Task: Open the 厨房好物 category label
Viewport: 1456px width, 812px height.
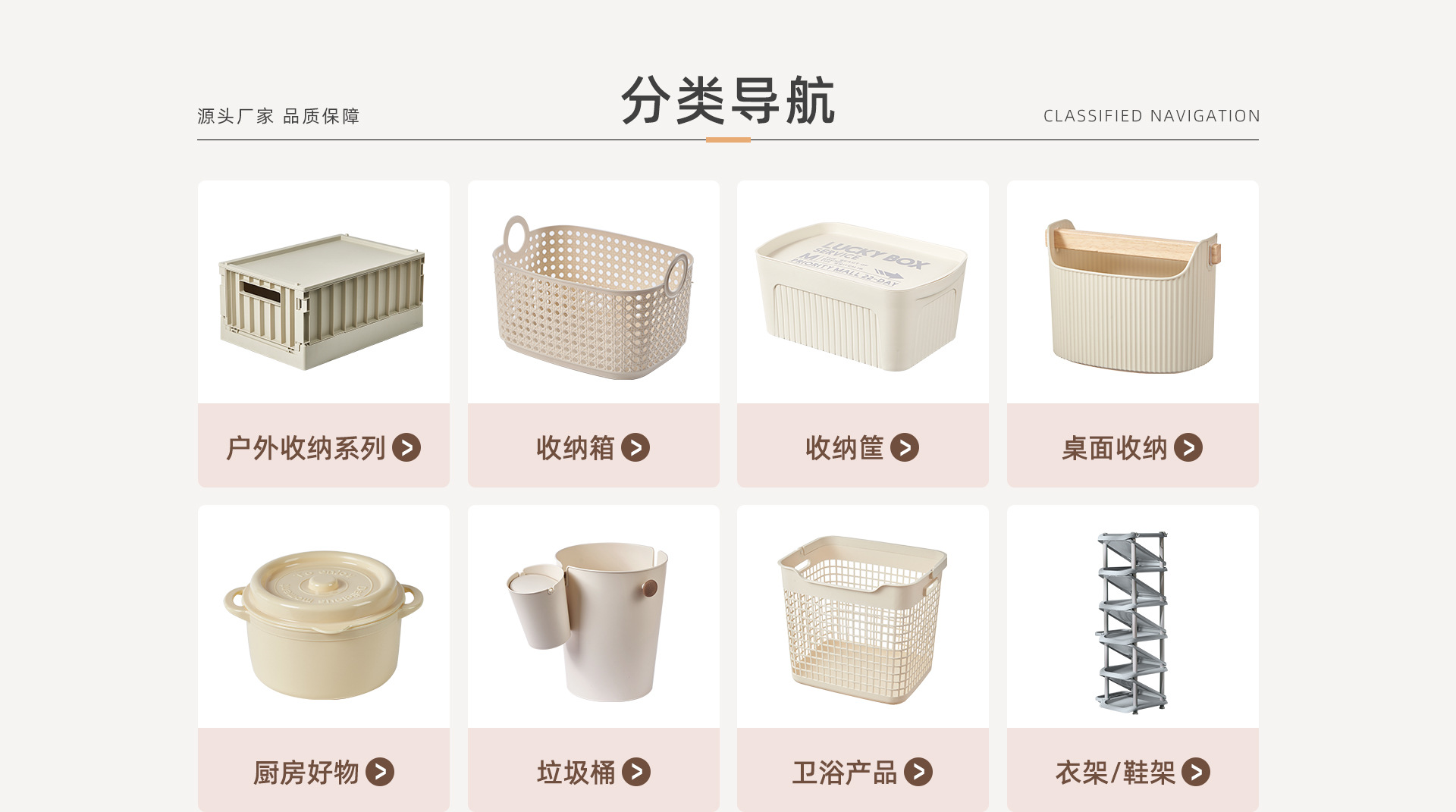Action: pos(306,773)
